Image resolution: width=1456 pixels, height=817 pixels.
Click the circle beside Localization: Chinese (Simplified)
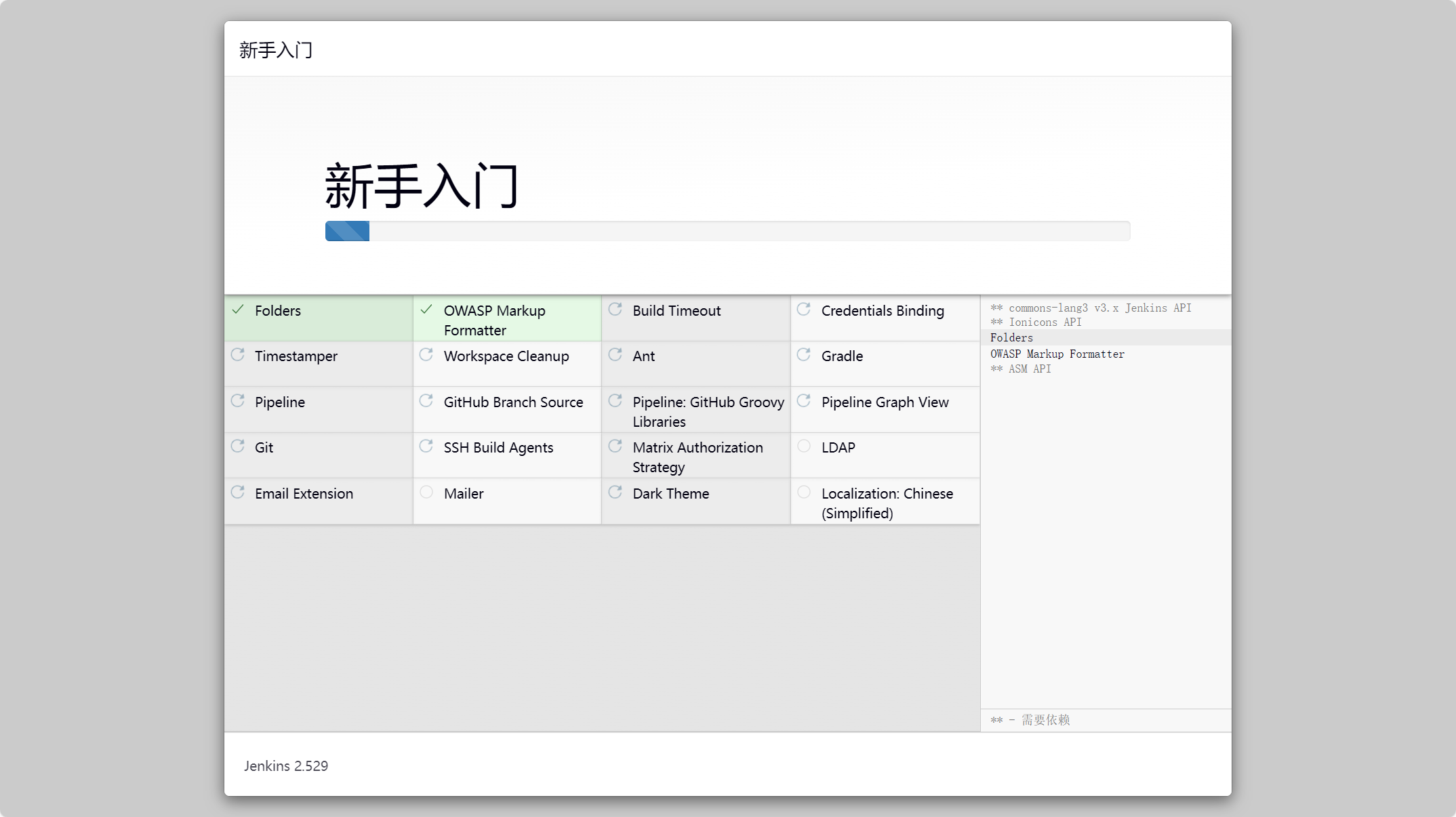tap(804, 493)
